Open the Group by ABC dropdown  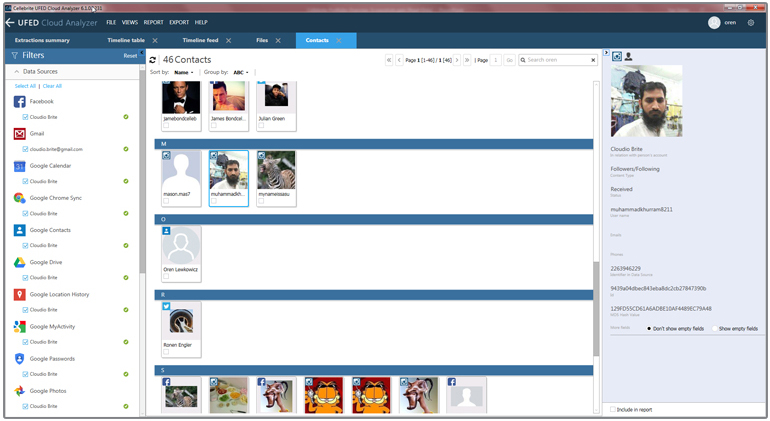(x=241, y=73)
